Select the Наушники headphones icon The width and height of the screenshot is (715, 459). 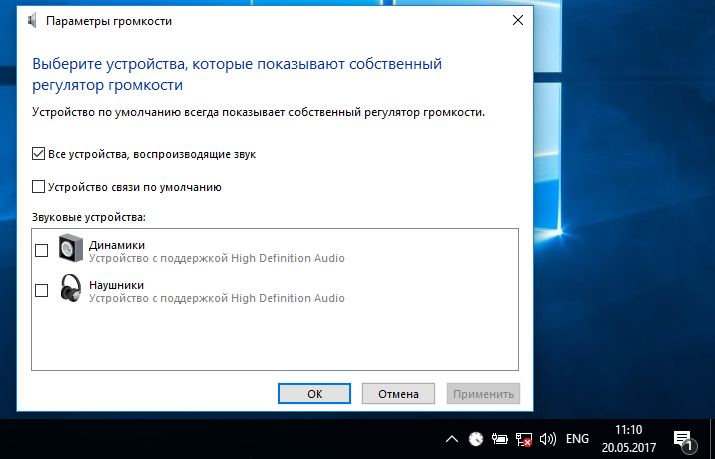tap(71, 288)
